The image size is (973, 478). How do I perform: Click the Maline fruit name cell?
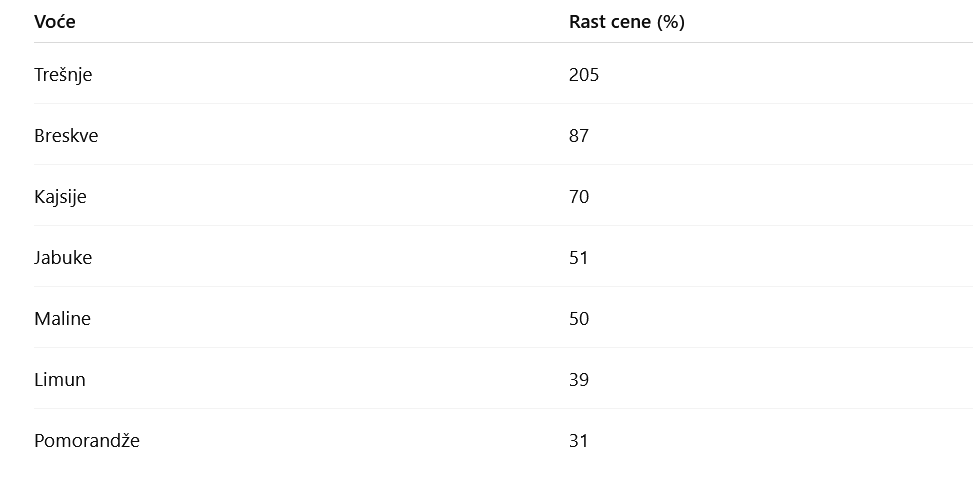[x=62, y=318]
